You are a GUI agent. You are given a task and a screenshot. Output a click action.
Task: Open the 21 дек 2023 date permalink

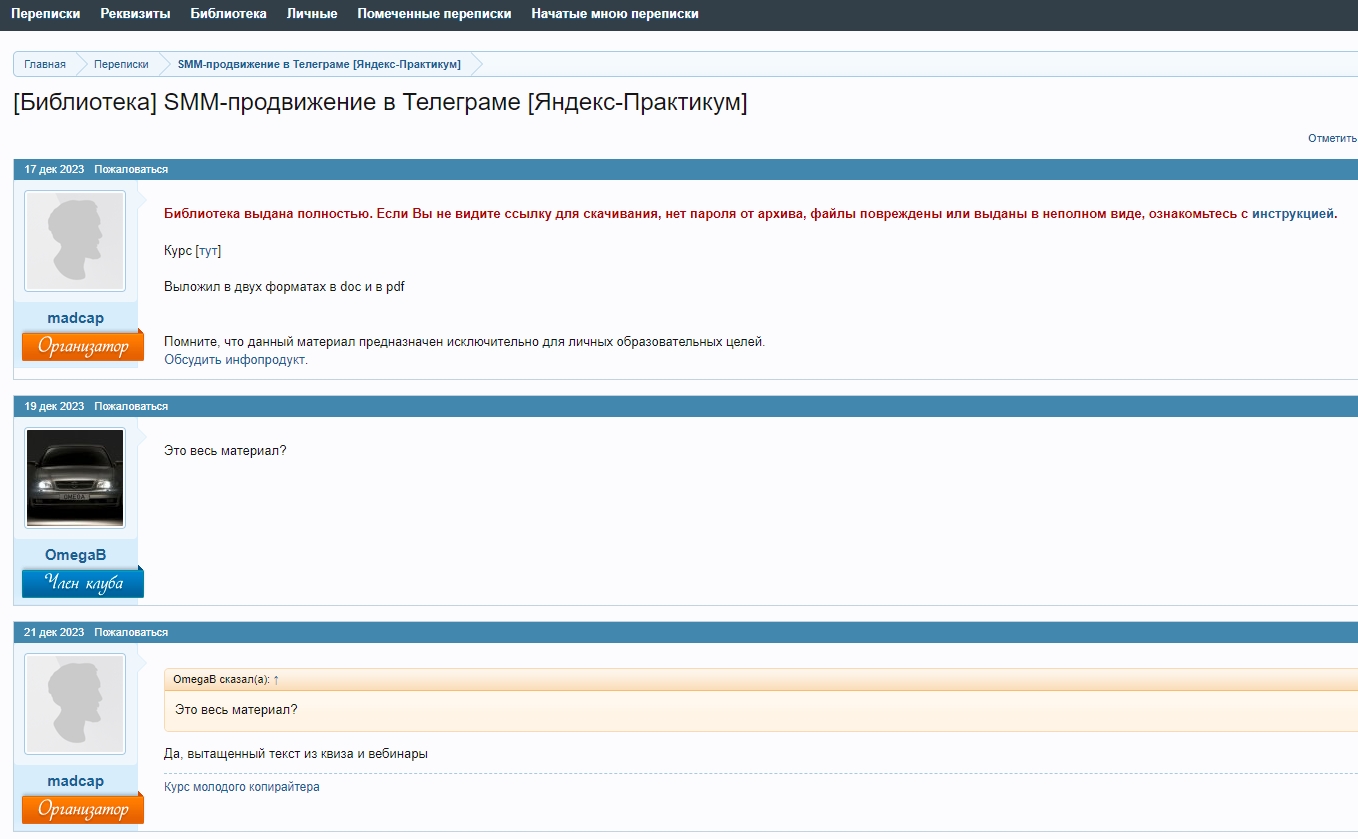(54, 632)
